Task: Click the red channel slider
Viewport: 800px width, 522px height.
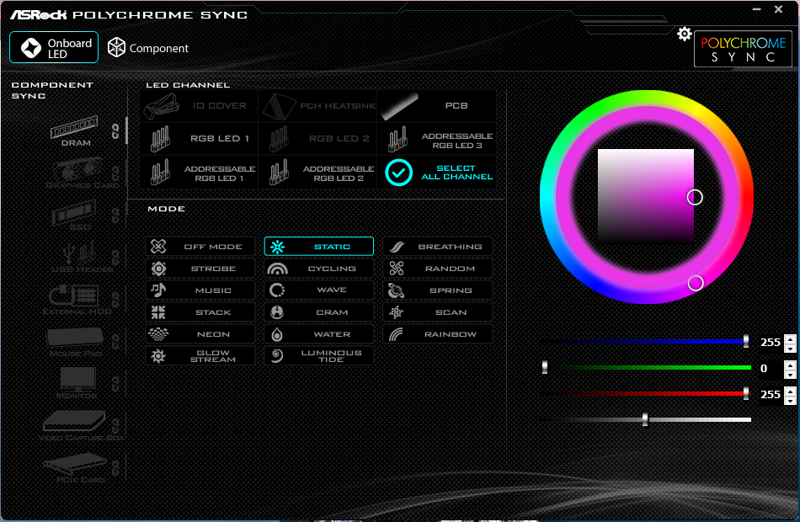Action: [646, 393]
